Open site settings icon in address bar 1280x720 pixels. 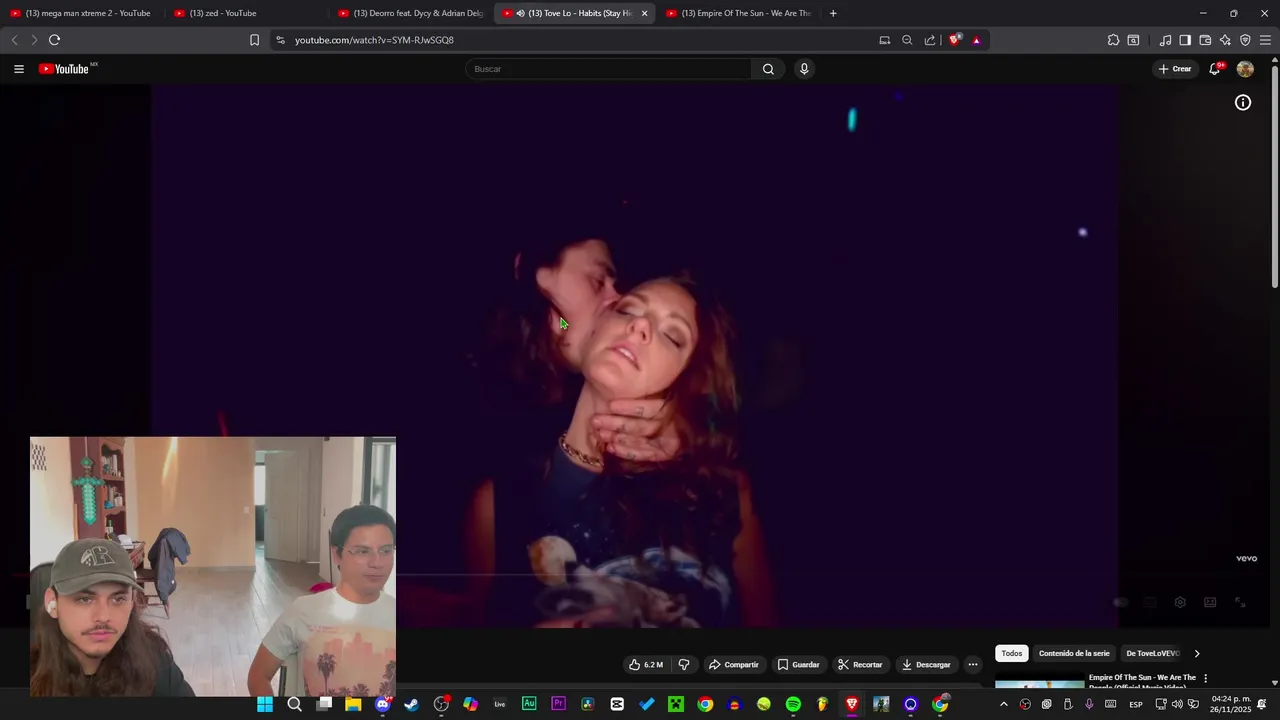tap(280, 40)
